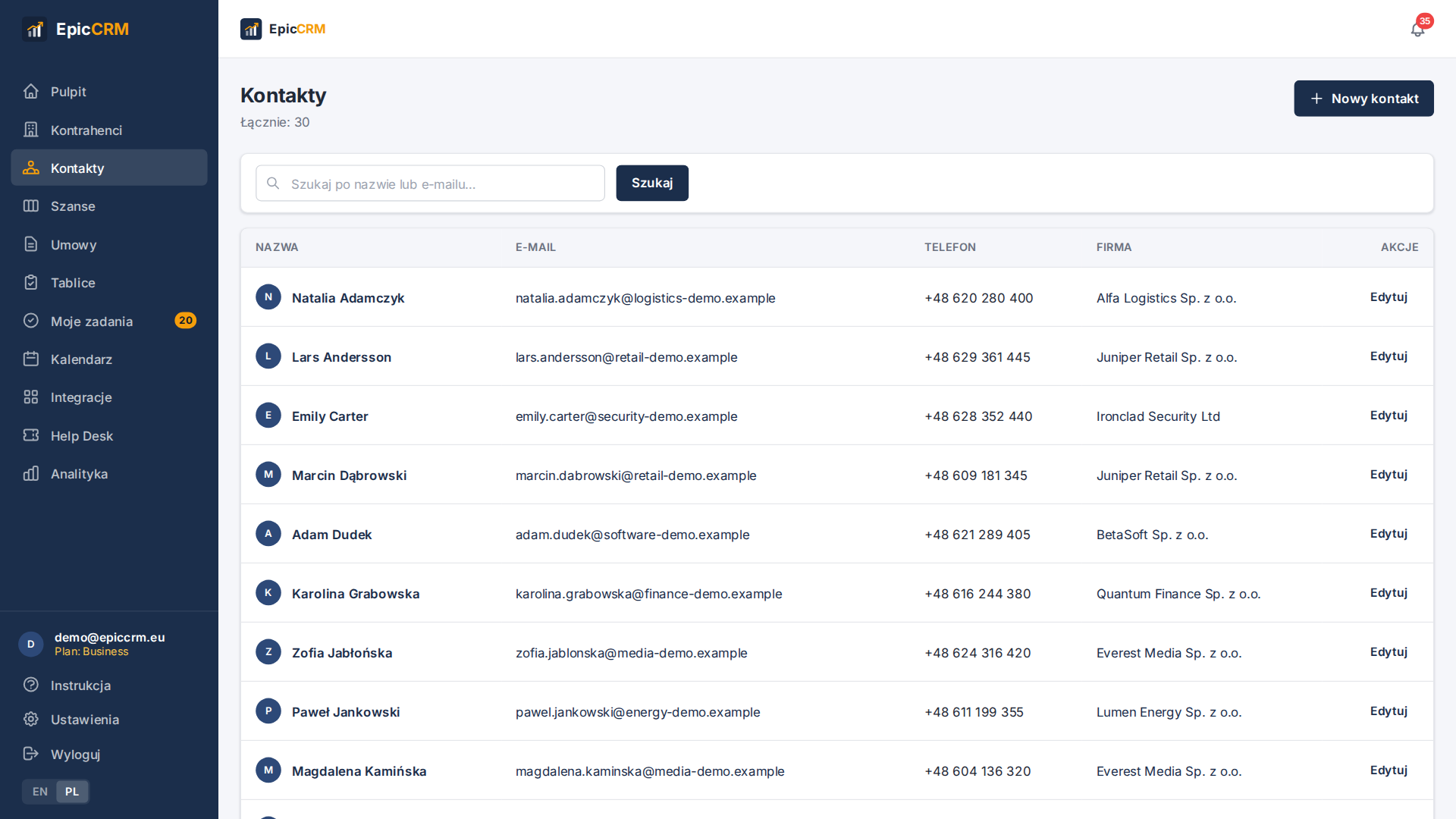Open the Help Desk ticket icon
Viewport: 1456px width, 819px height.
[x=31, y=435]
